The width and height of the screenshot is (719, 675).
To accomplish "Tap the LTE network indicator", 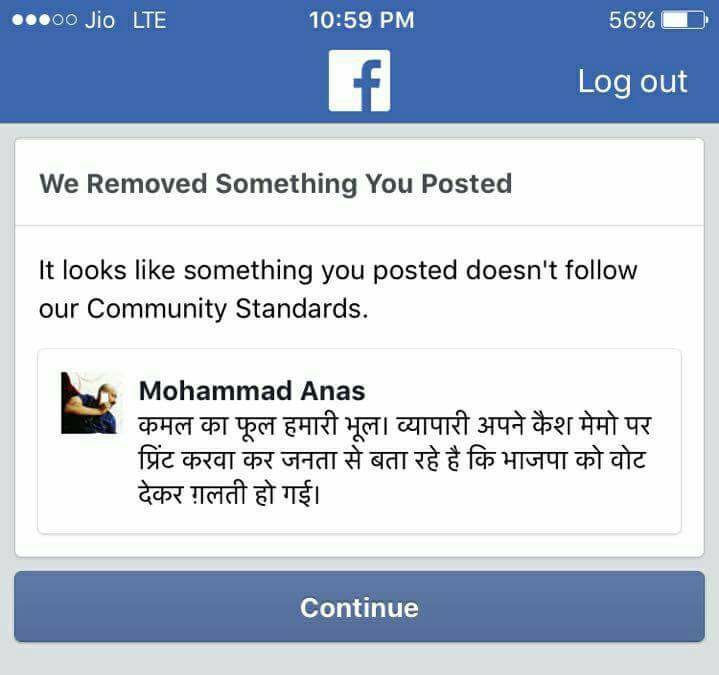I will pyautogui.click(x=149, y=21).
